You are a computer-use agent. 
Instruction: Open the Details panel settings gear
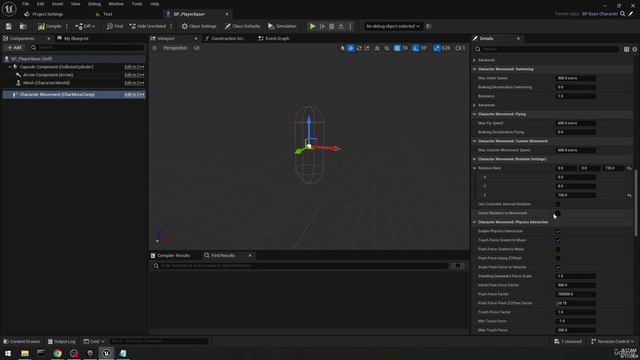(635, 49)
